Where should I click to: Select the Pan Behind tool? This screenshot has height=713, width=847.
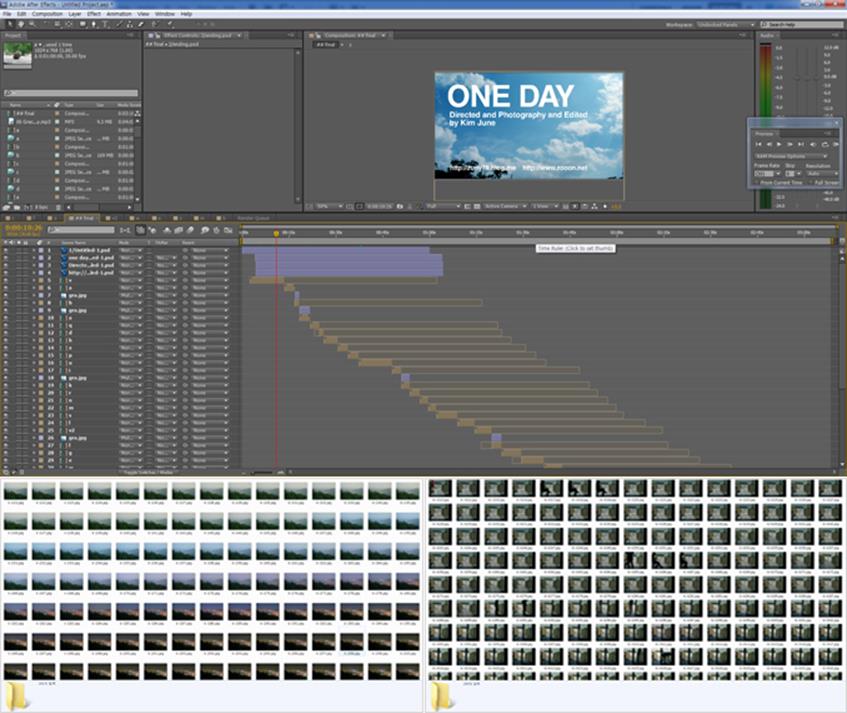(x=69, y=24)
